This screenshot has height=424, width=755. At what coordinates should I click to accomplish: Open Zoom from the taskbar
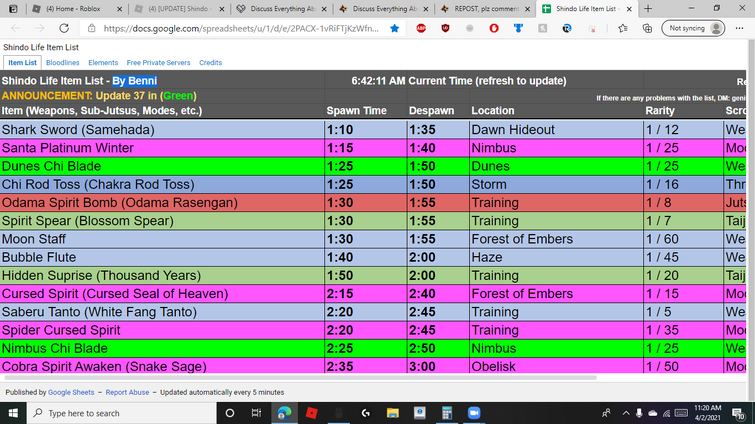474,413
